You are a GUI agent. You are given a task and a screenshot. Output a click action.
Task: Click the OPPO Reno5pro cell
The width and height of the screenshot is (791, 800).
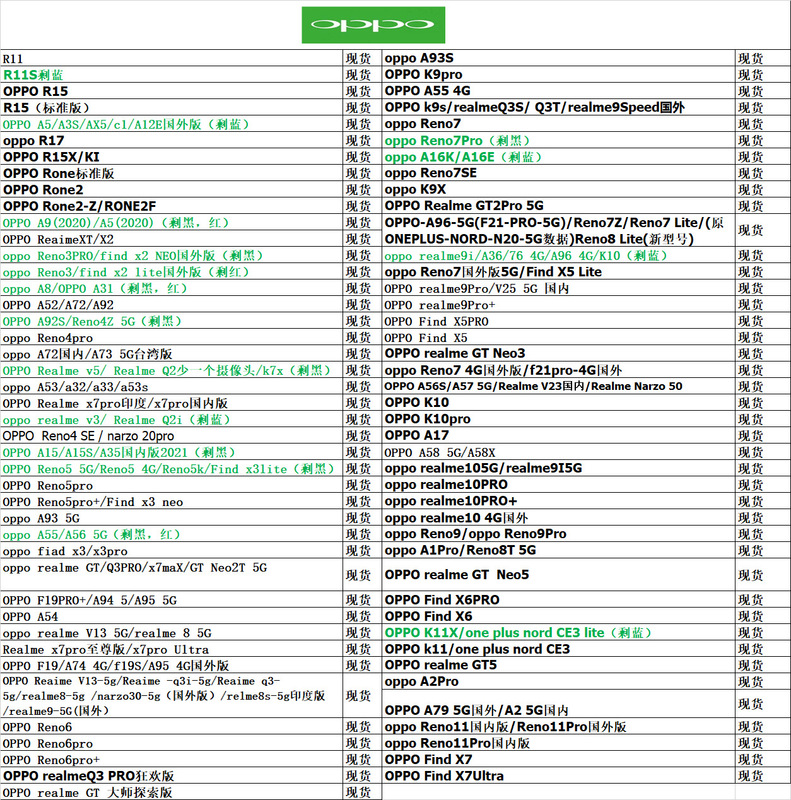click(x=171, y=485)
